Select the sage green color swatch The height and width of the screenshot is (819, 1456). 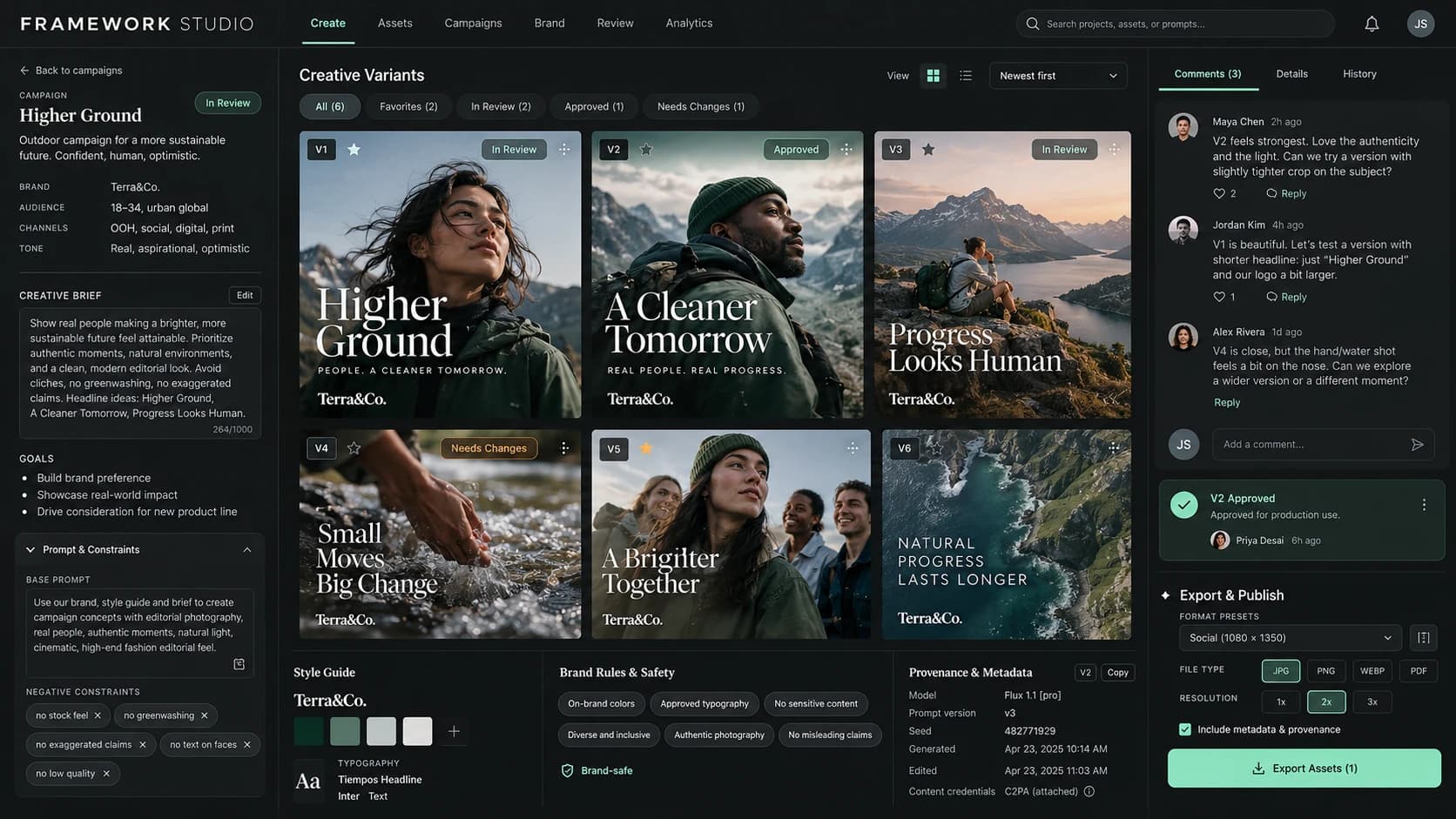tap(345, 731)
